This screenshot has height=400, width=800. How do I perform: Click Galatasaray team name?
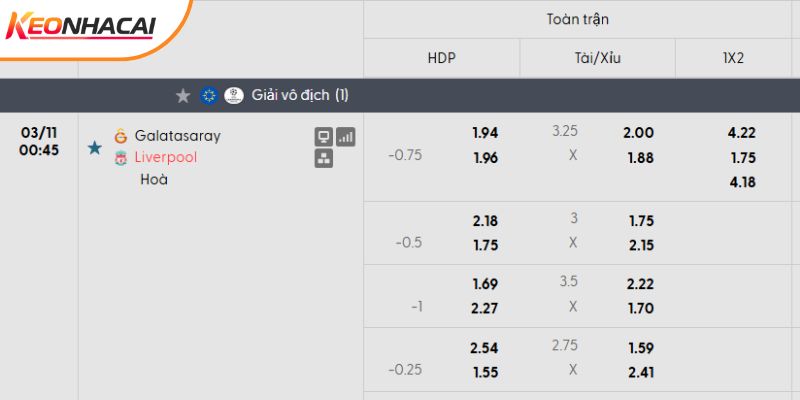pyautogui.click(x=177, y=136)
